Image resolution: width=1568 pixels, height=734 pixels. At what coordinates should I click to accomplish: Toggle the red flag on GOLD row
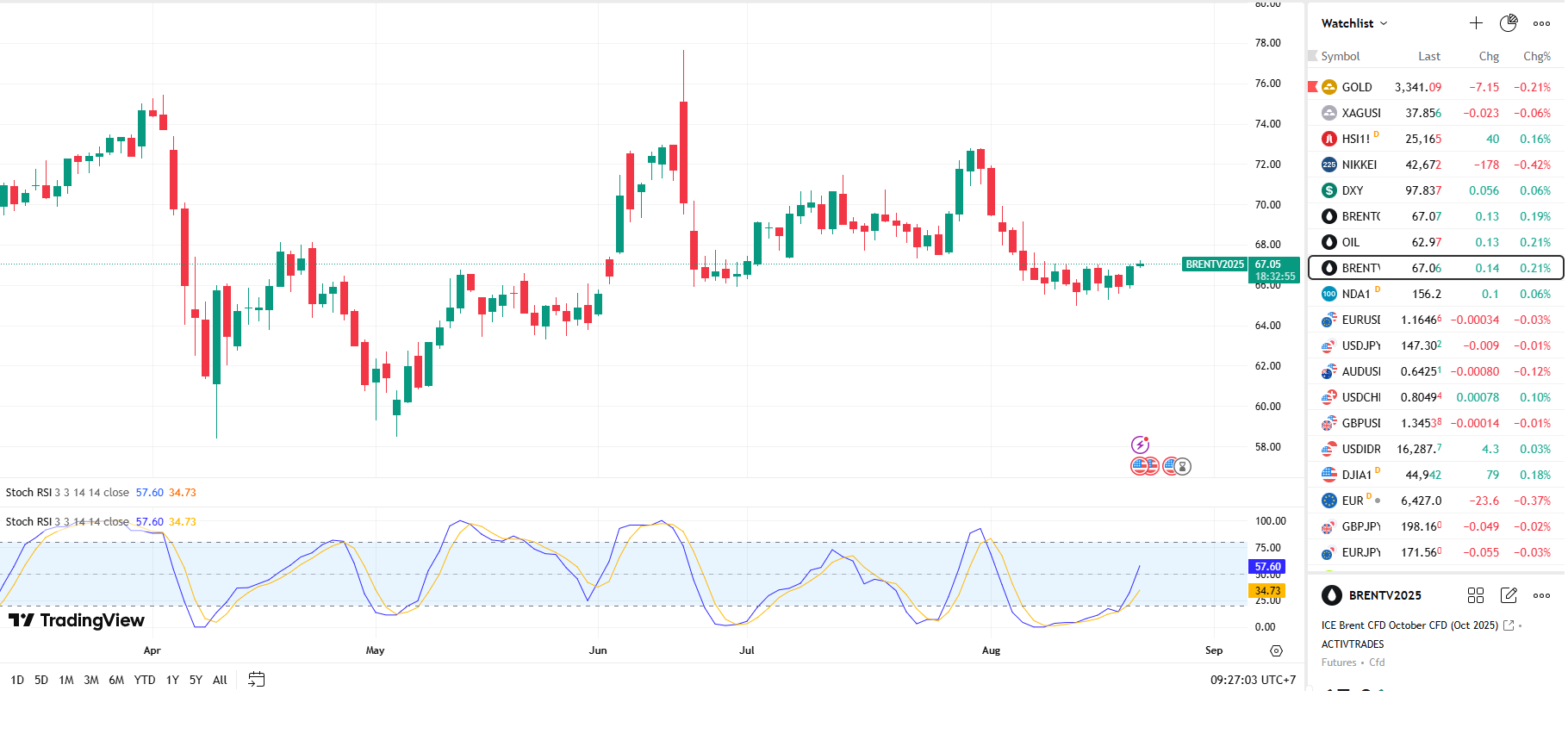coord(1313,87)
